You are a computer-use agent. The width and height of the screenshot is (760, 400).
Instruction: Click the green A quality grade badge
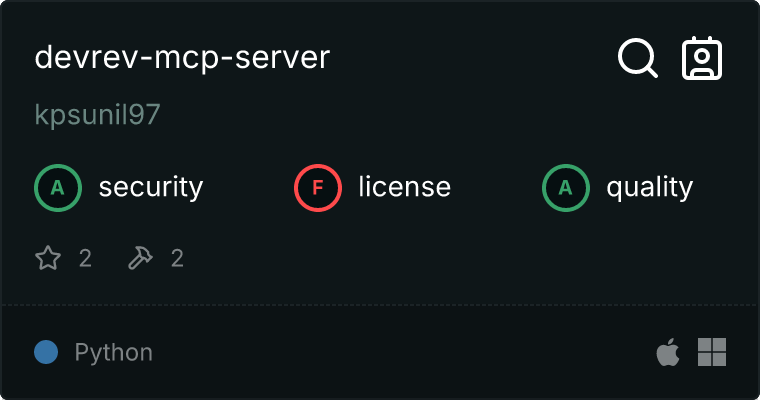point(565,187)
